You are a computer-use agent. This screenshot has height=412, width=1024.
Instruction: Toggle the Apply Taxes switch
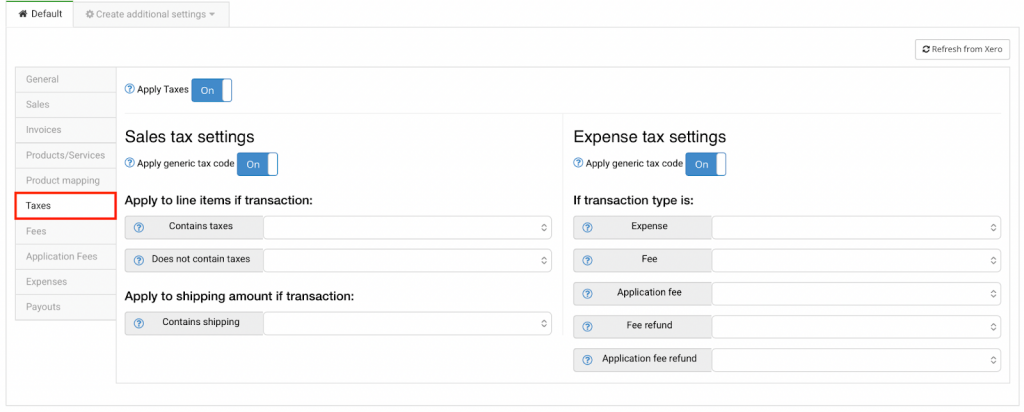coord(211,90)
